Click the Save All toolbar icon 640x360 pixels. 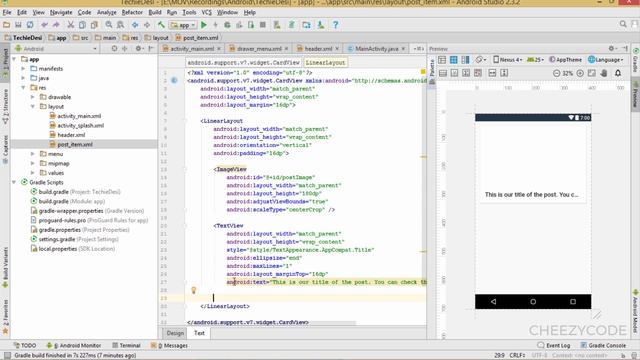(18, 25)
